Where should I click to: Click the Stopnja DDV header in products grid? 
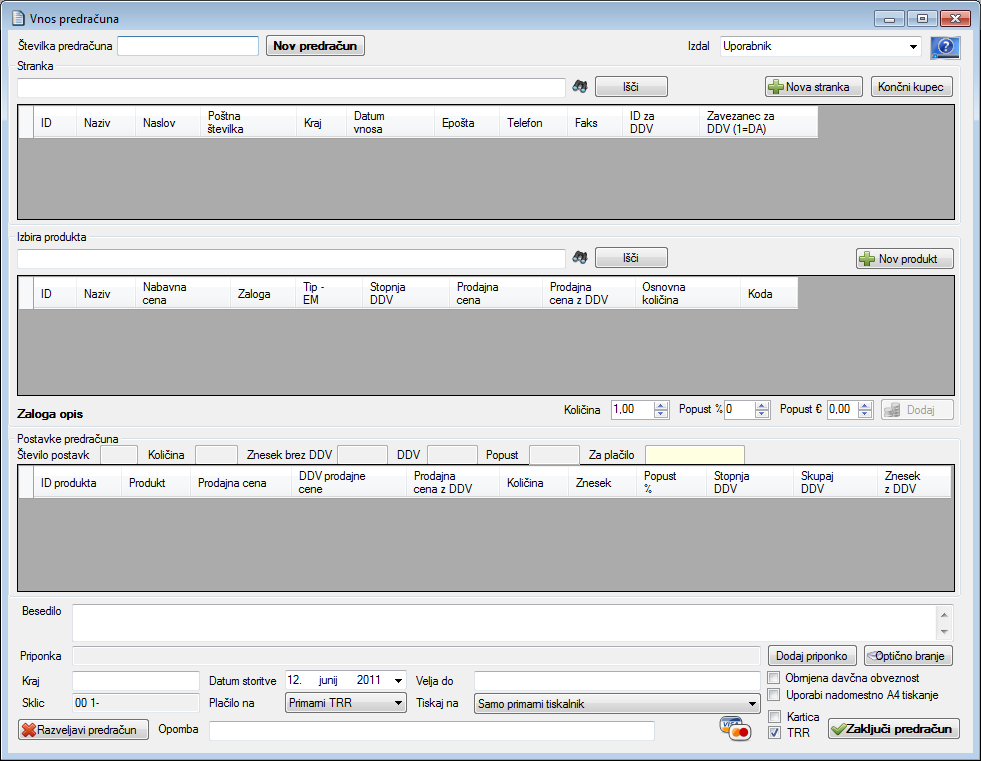click(405, 294)
